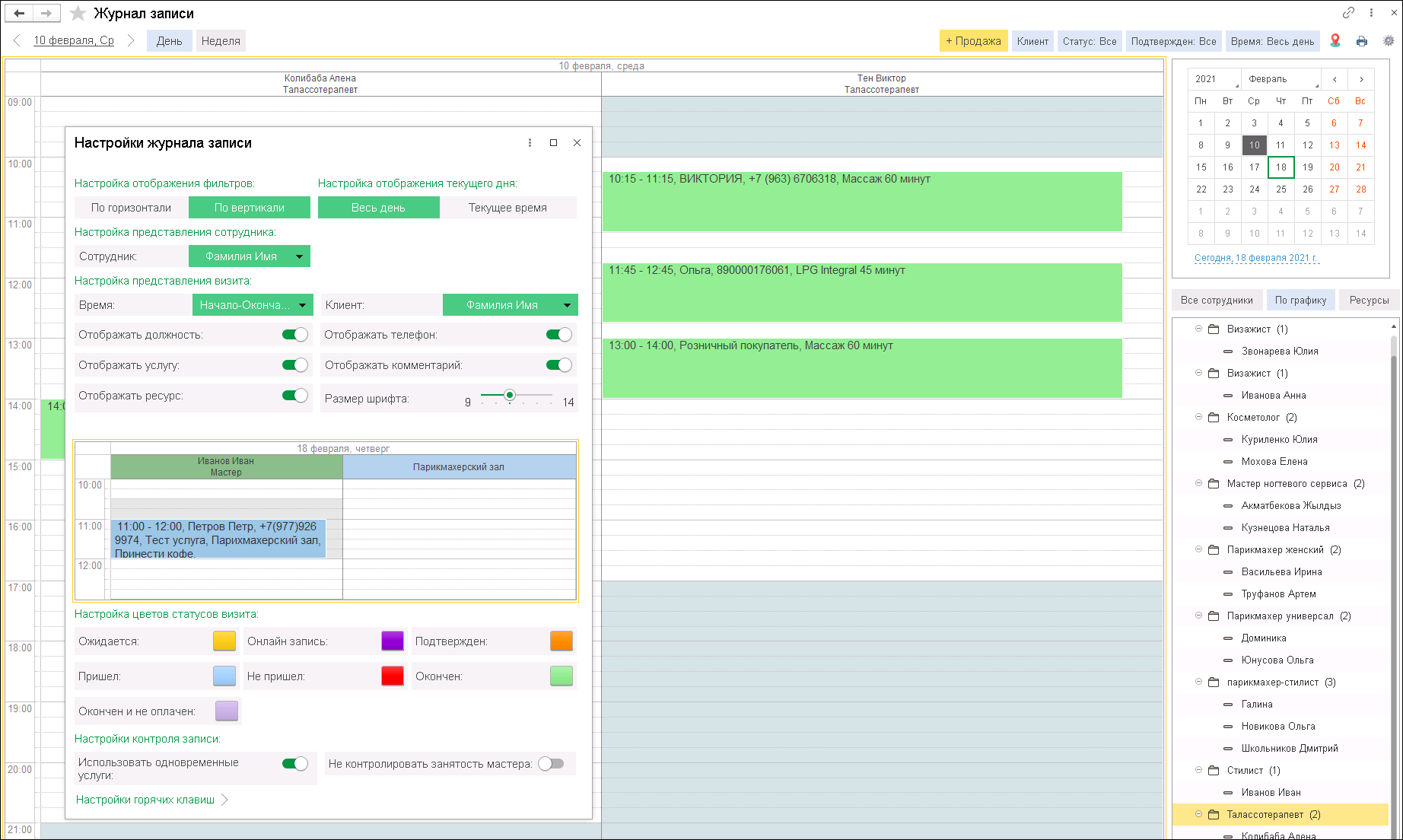Pick color for 'Не пришел' status
The image size is (1403, 840).
(393, 676)
